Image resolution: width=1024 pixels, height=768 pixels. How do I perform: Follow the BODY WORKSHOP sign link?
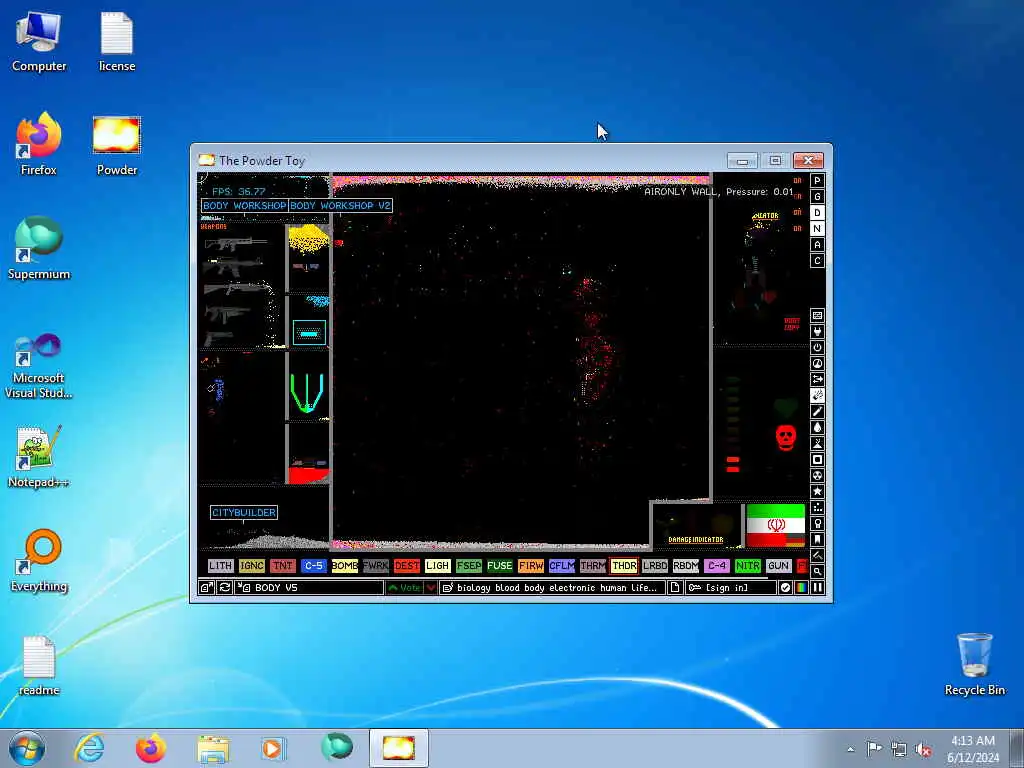244,206
